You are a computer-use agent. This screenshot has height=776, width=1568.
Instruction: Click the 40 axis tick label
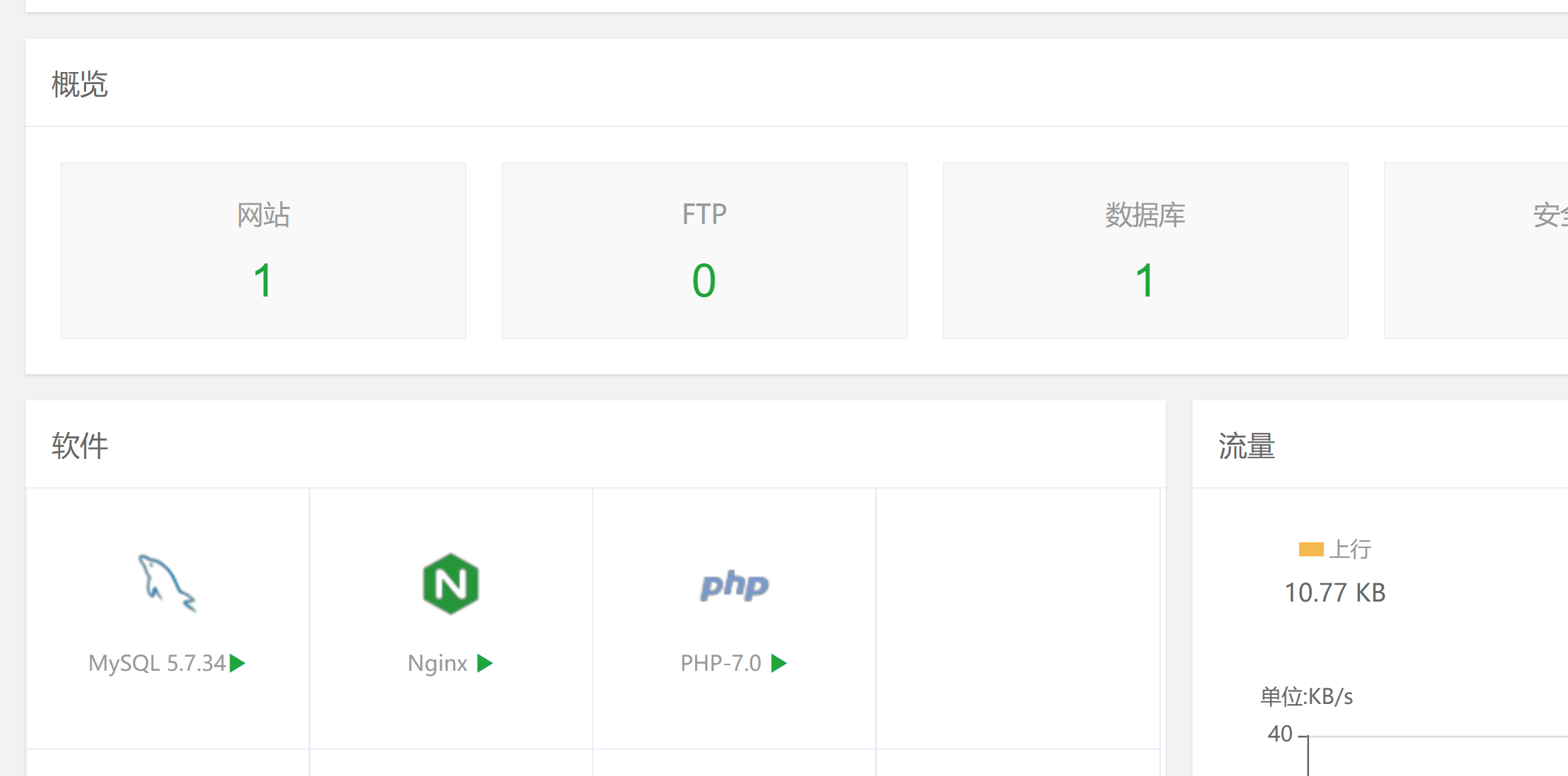click(1280, 734)
